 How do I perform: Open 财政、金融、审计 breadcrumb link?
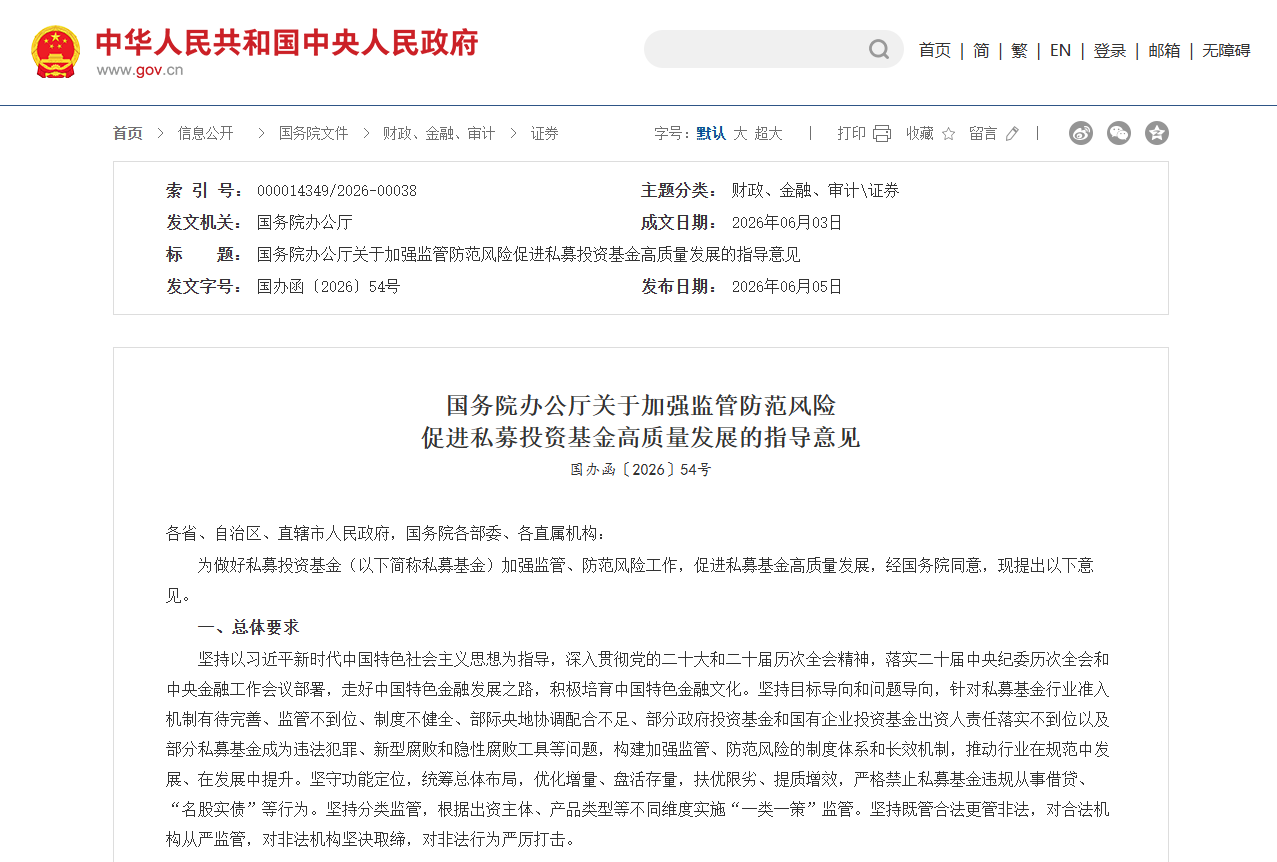(439, 133)
